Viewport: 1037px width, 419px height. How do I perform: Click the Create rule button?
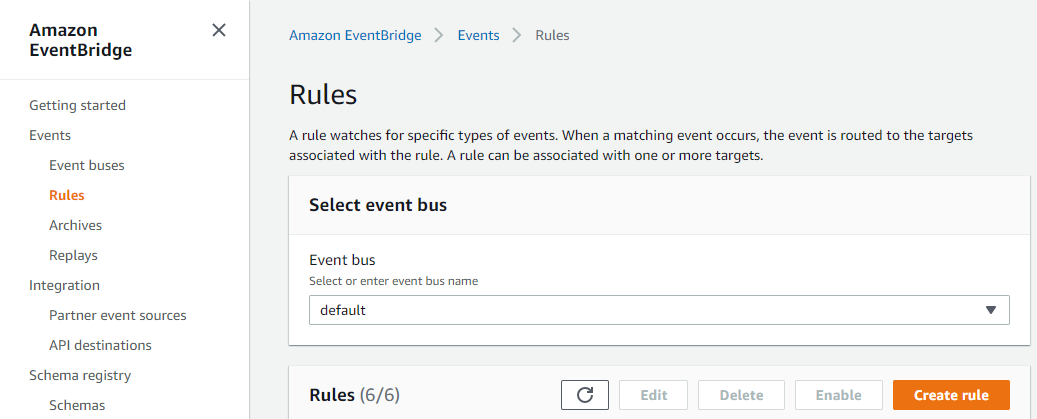(x=951, y=395)
